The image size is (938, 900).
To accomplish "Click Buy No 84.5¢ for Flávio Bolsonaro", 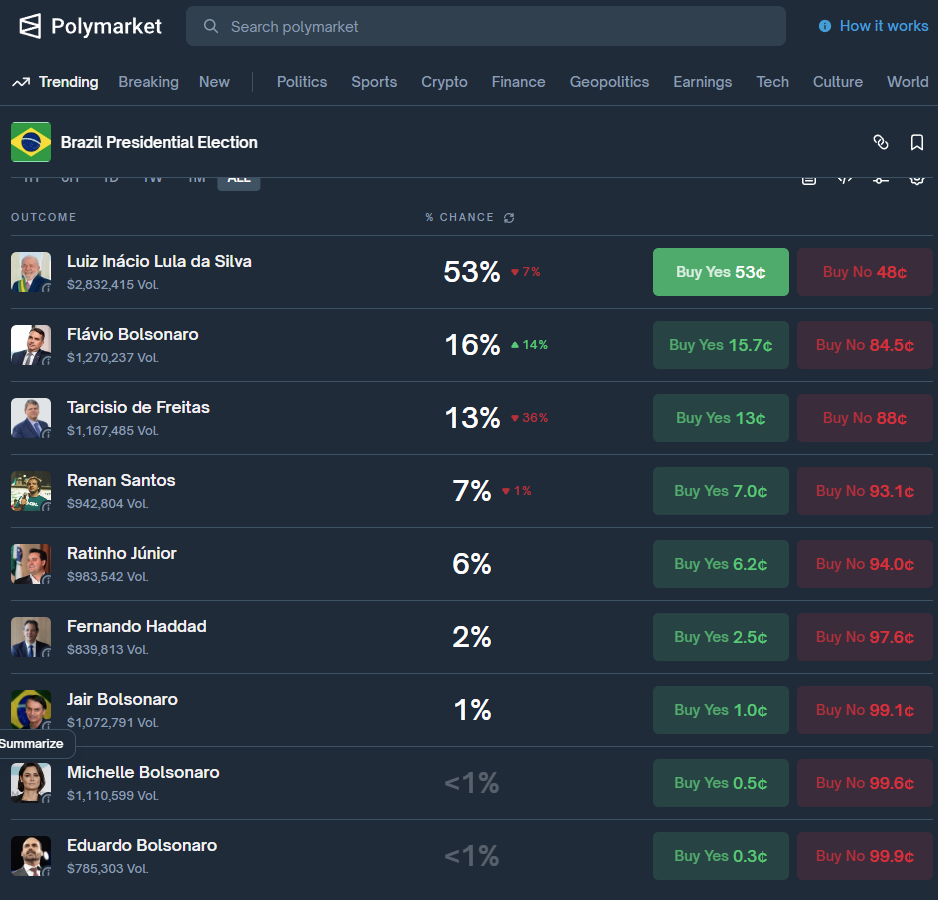I will tap(865, 345).
